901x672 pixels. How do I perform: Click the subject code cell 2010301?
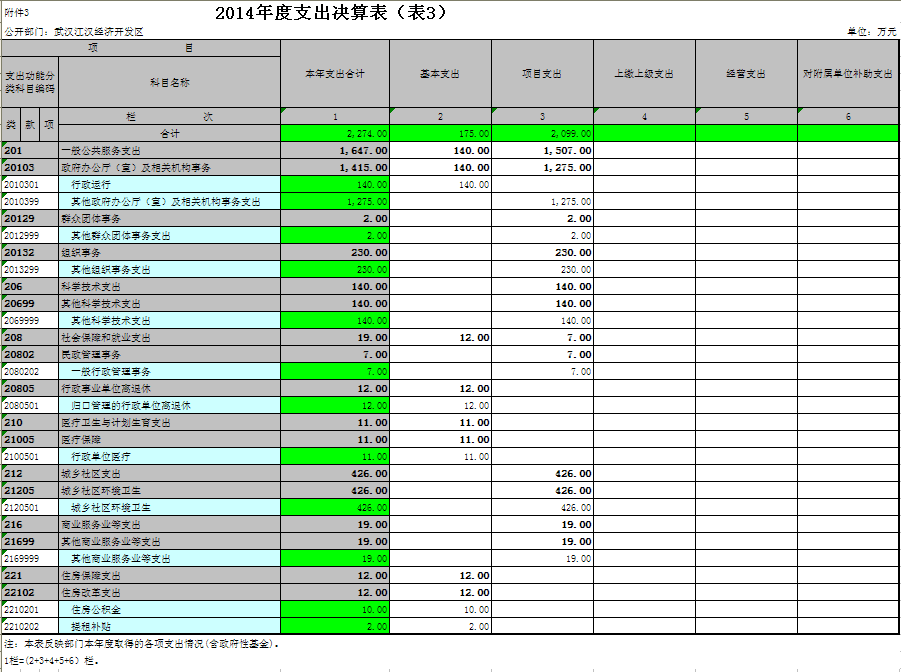(x=30, y=184)
